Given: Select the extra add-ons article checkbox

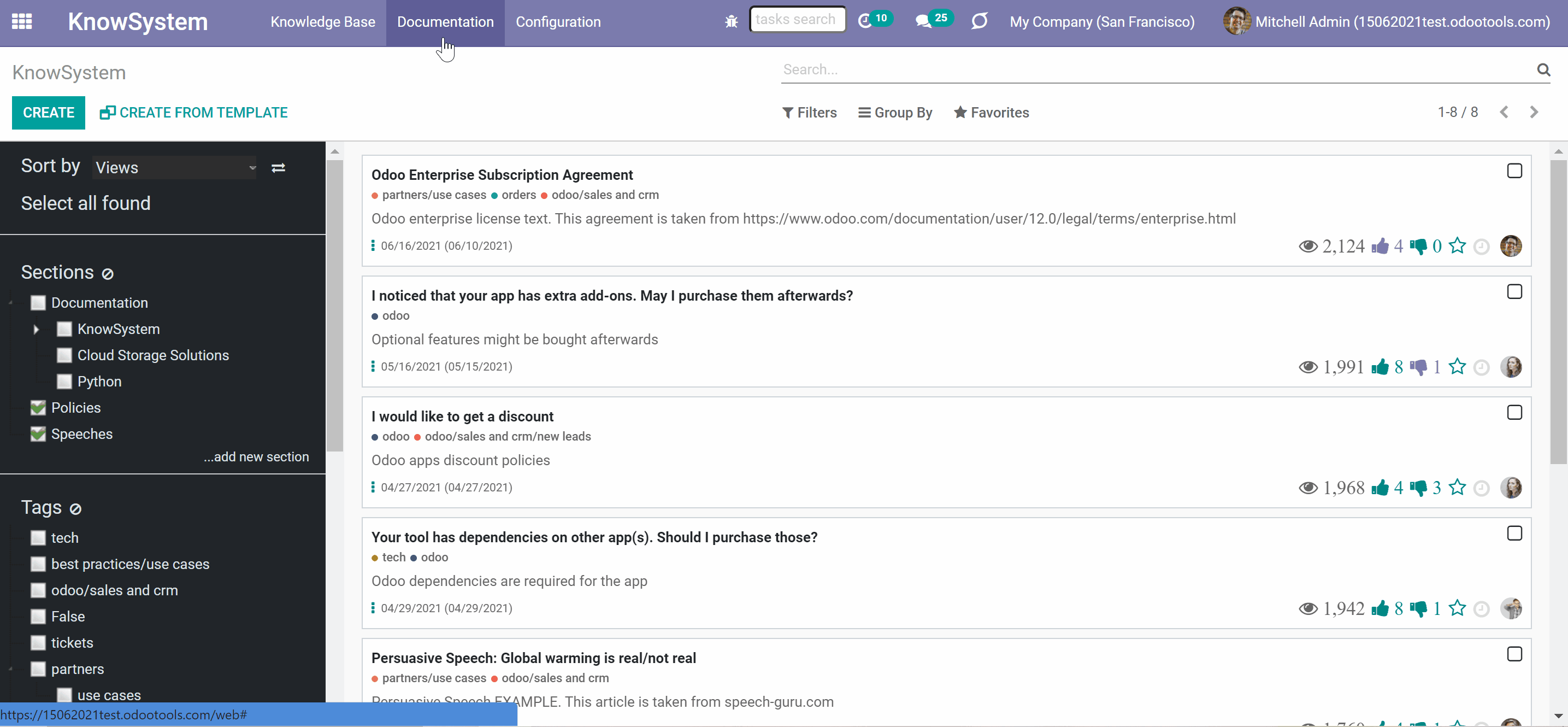Looking at the screenshot, I should pyautogui.click(x=1514, y=292).
